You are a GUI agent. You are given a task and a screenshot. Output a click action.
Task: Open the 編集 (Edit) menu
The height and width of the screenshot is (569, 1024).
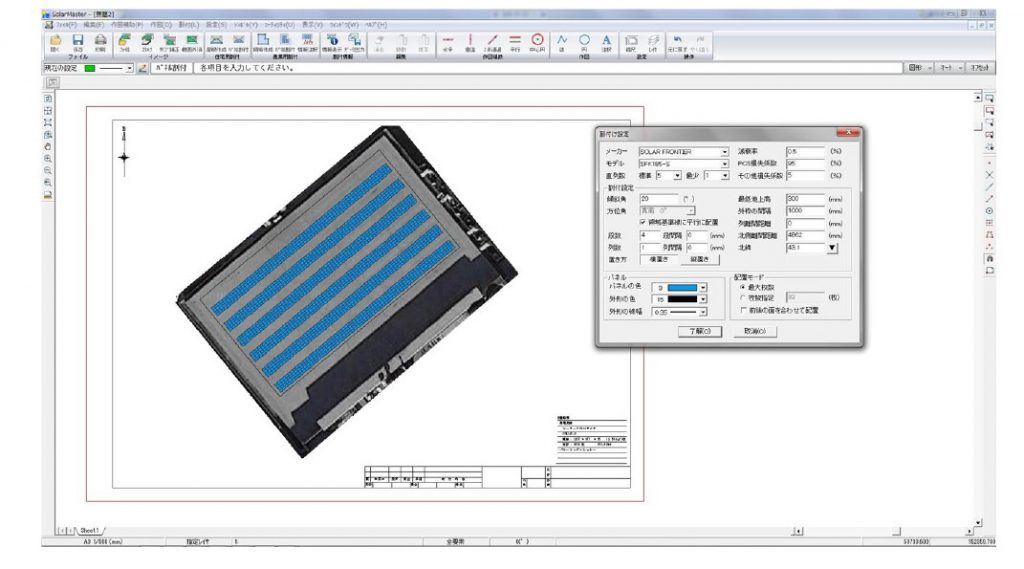93,25
